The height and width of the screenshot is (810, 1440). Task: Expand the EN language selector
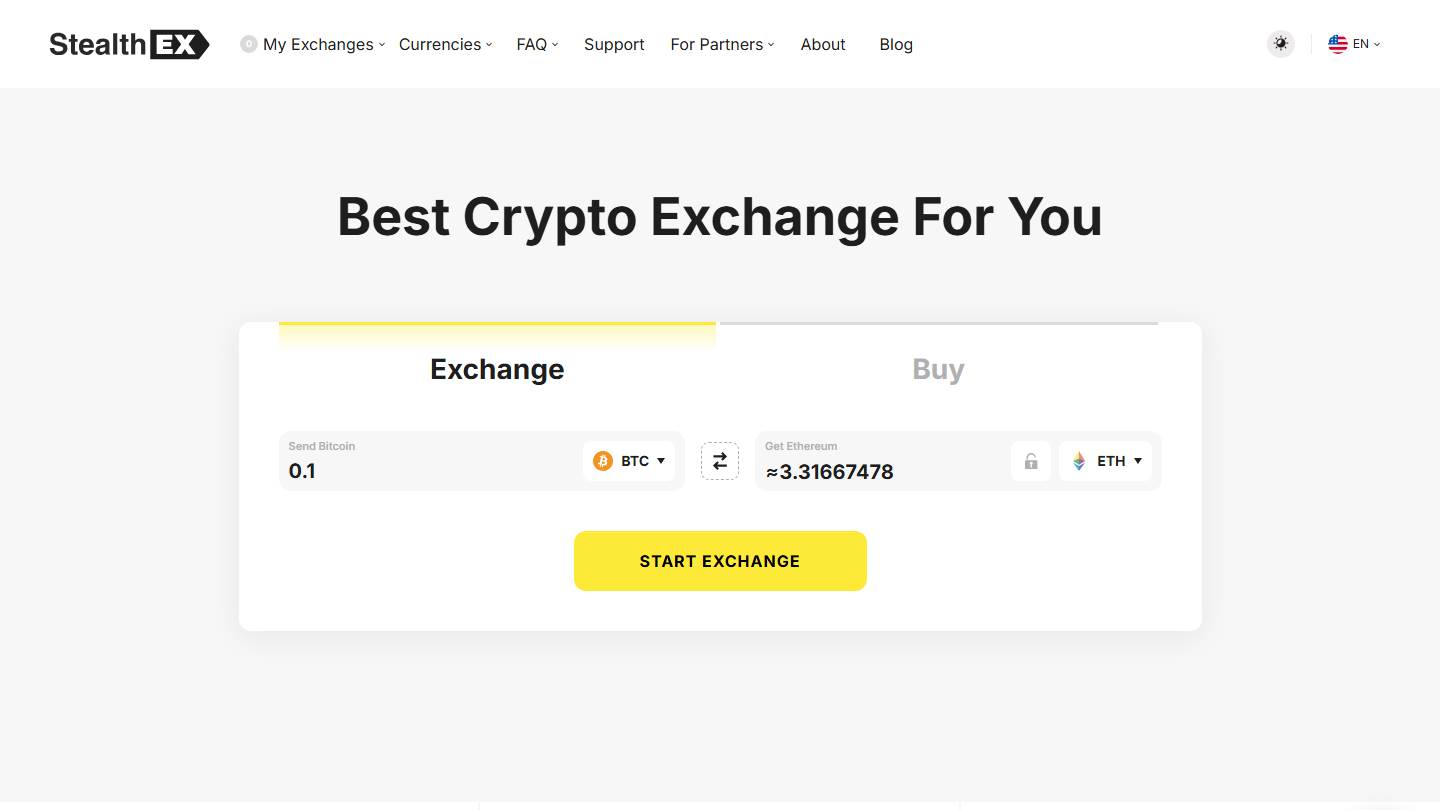click(1354, 44)
